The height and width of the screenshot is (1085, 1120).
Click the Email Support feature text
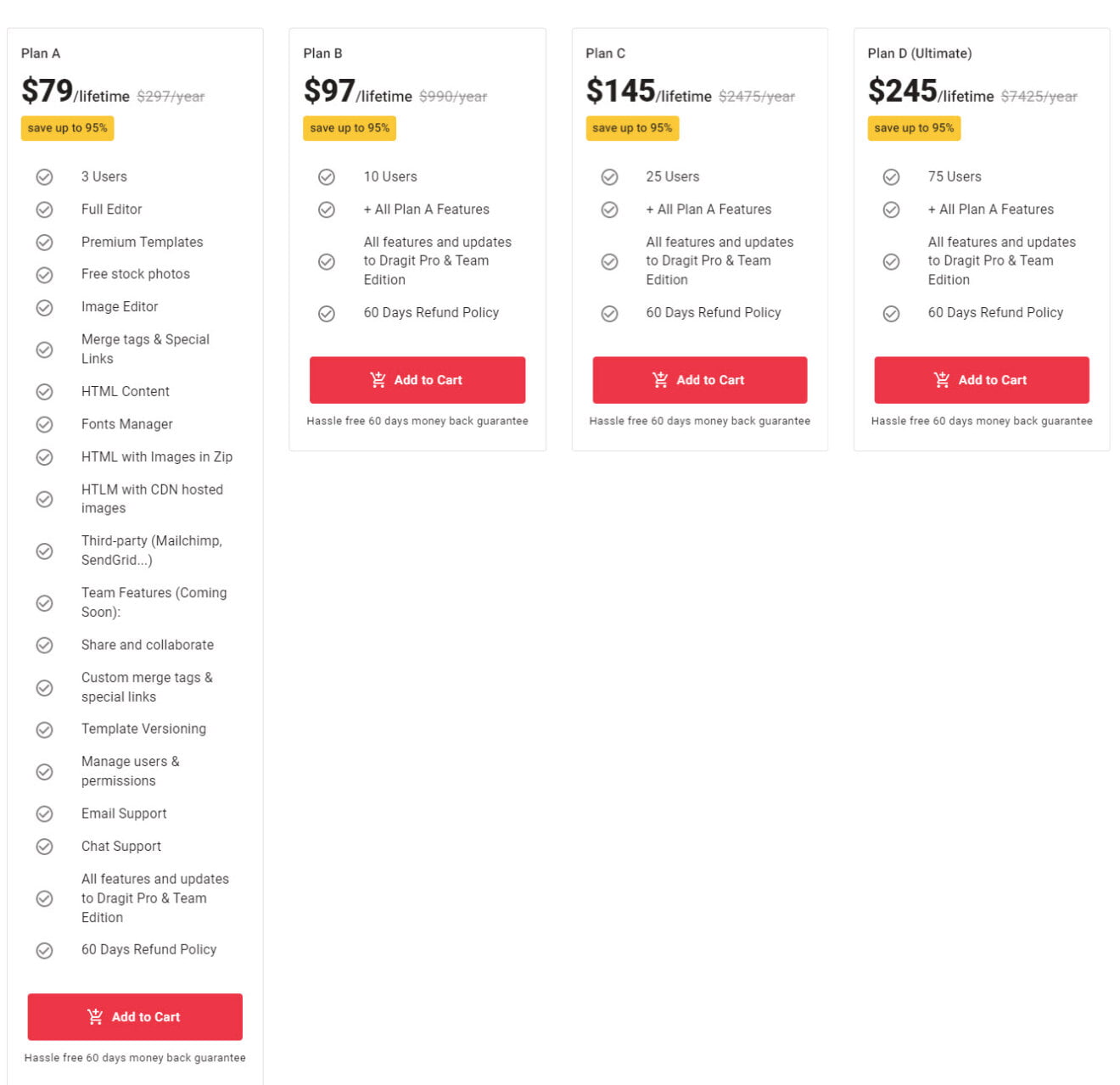coord(124,814)
